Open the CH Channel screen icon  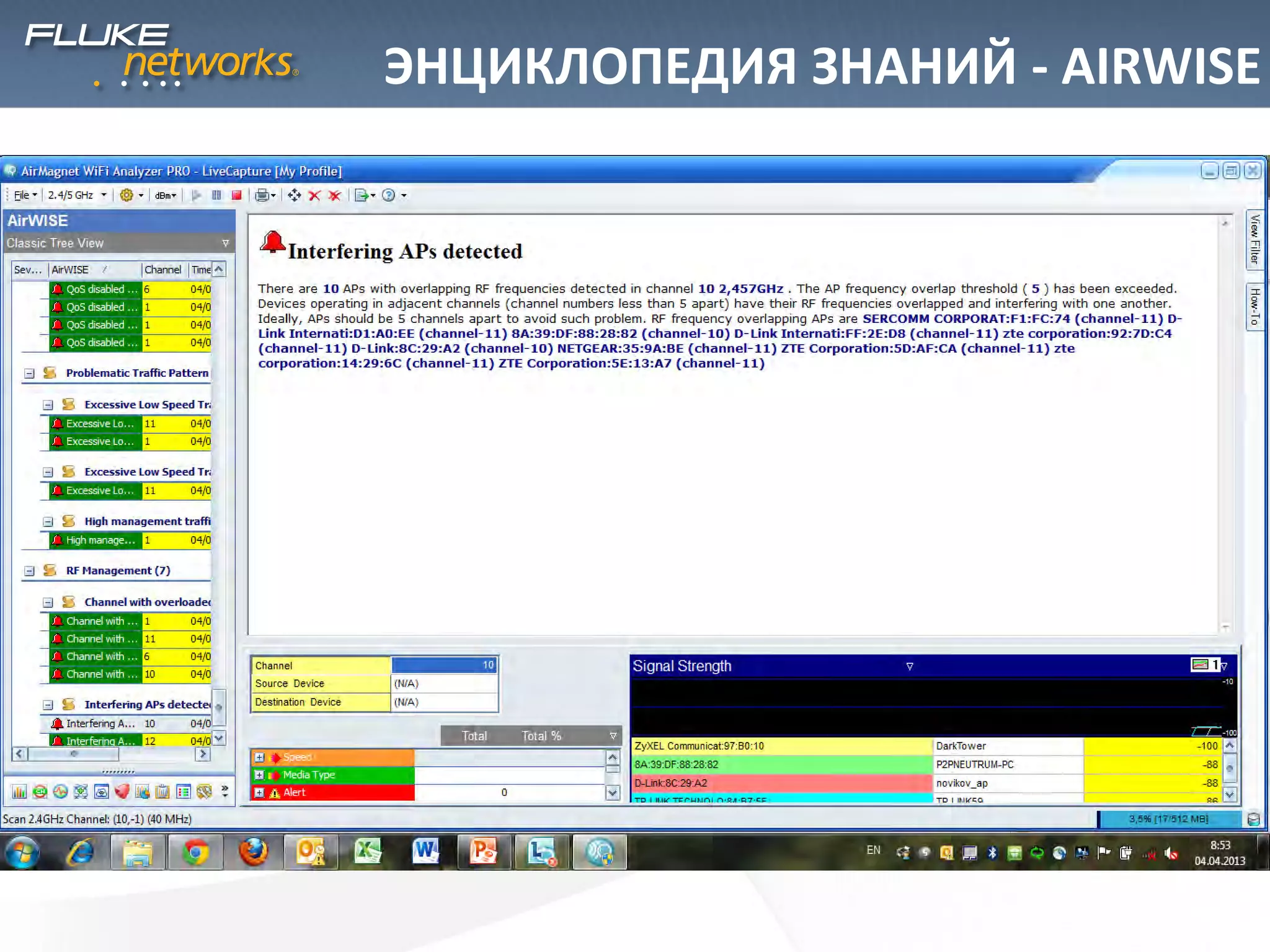40,791
